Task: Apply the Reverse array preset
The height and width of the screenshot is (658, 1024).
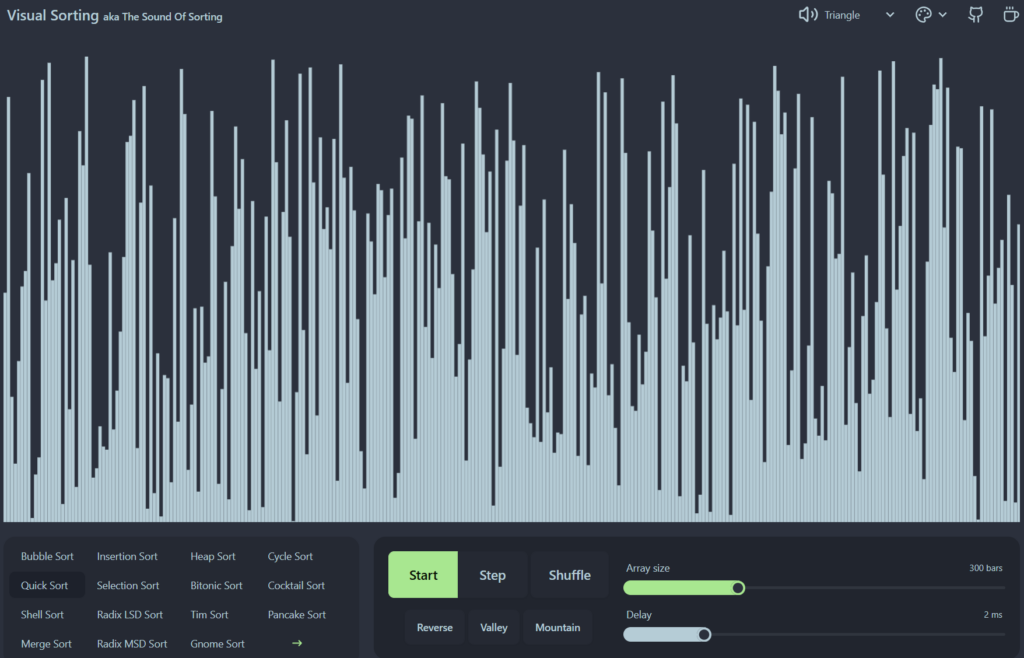Action: point(434,628)
